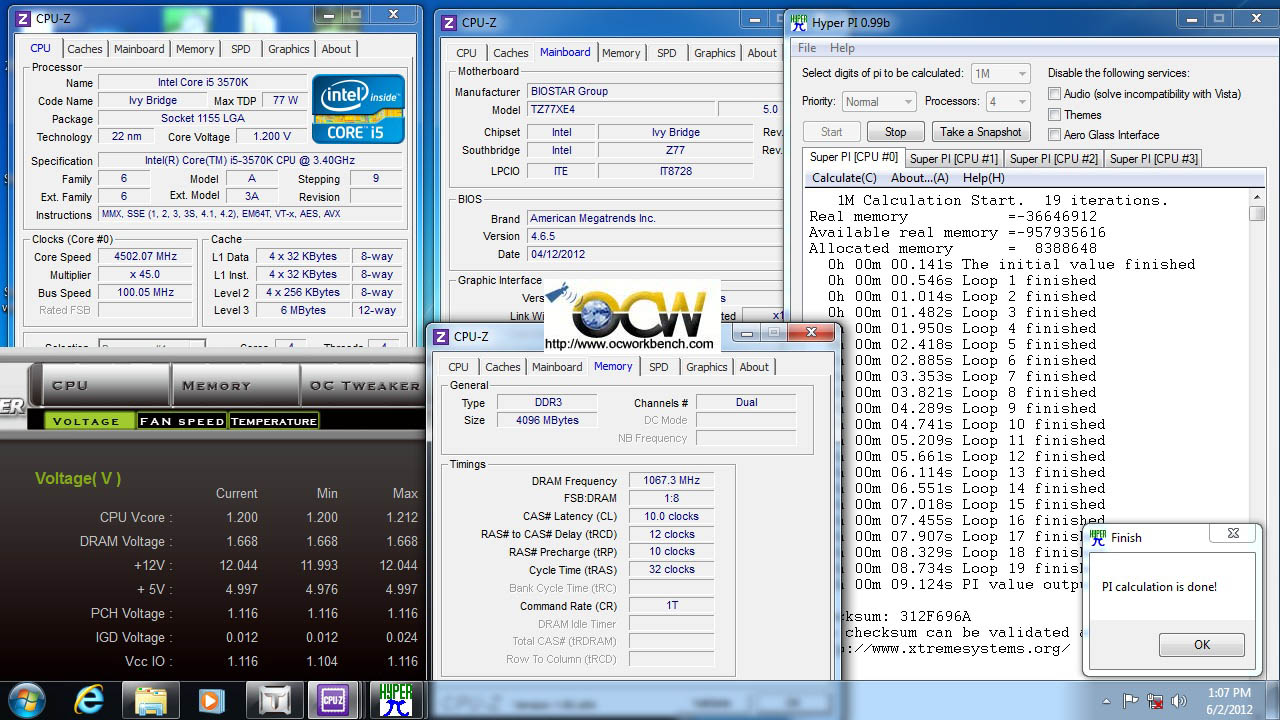Open Hyper PI Help menu
The image size is (1280, 720).
pos(842,48)
